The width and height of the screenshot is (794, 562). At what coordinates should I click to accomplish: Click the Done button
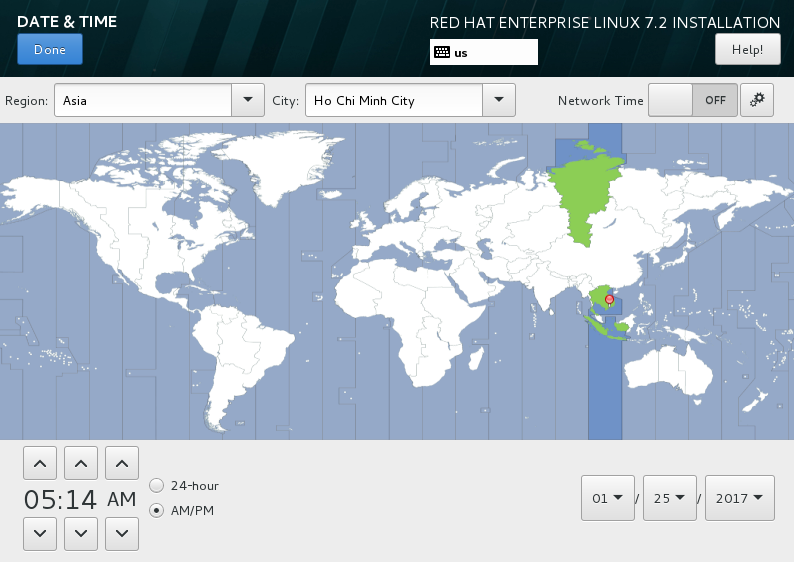click(50, 49)
